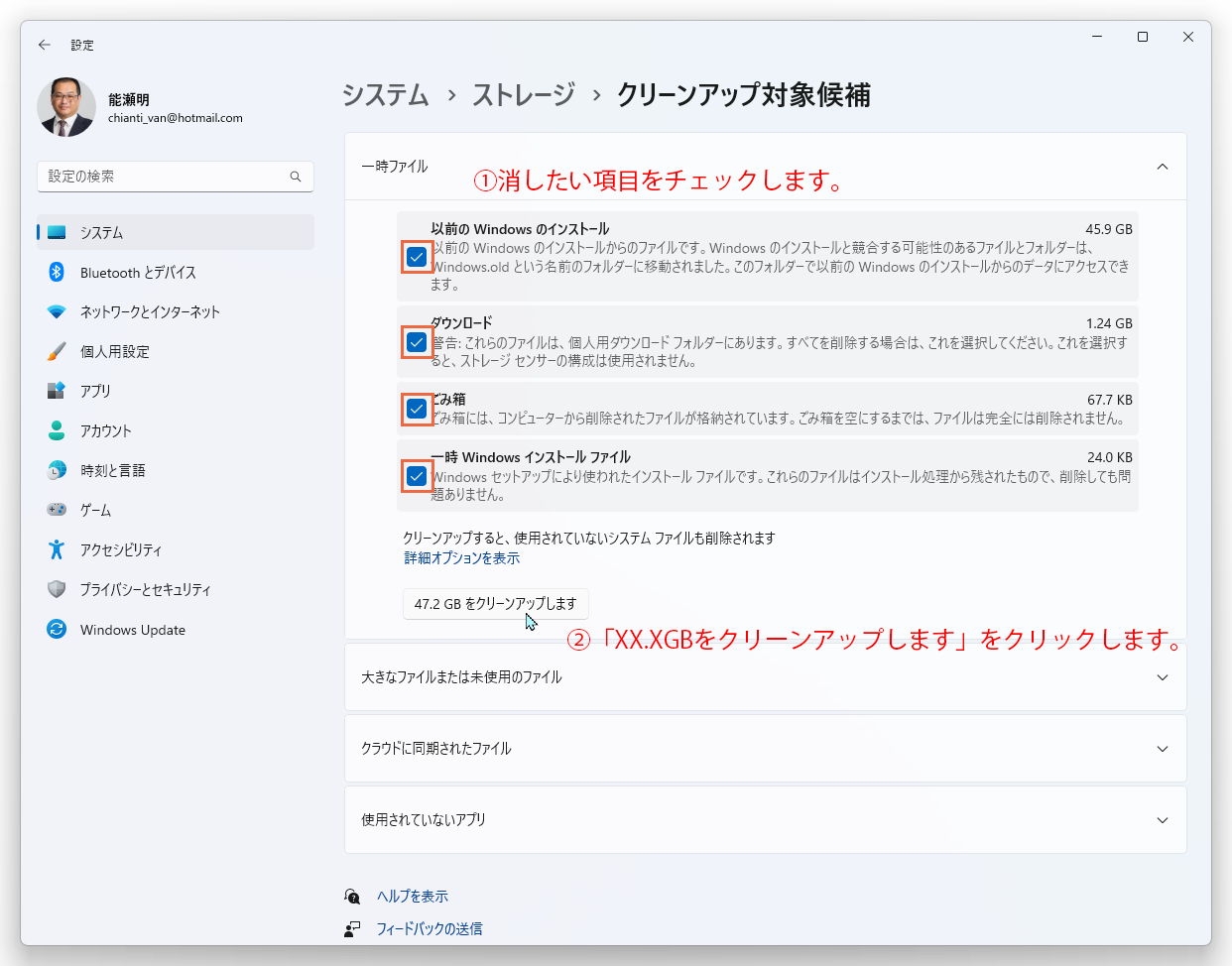Click ヘルプを表示 link
The width and height of the screenshot is (1232, 966).
[x=413, y=897]
